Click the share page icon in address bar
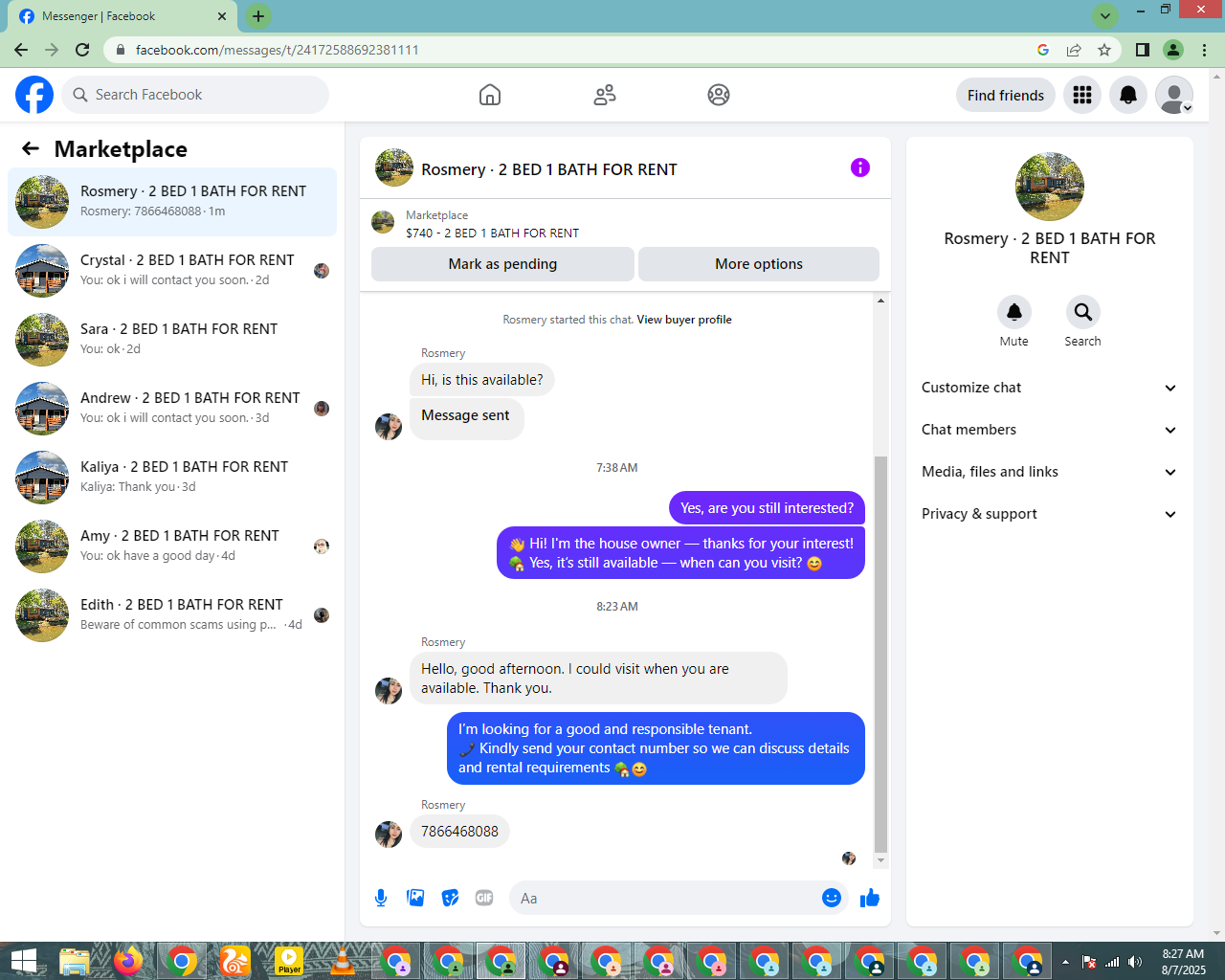This screenshot has width=1225, height=980. click(1074, 50)
